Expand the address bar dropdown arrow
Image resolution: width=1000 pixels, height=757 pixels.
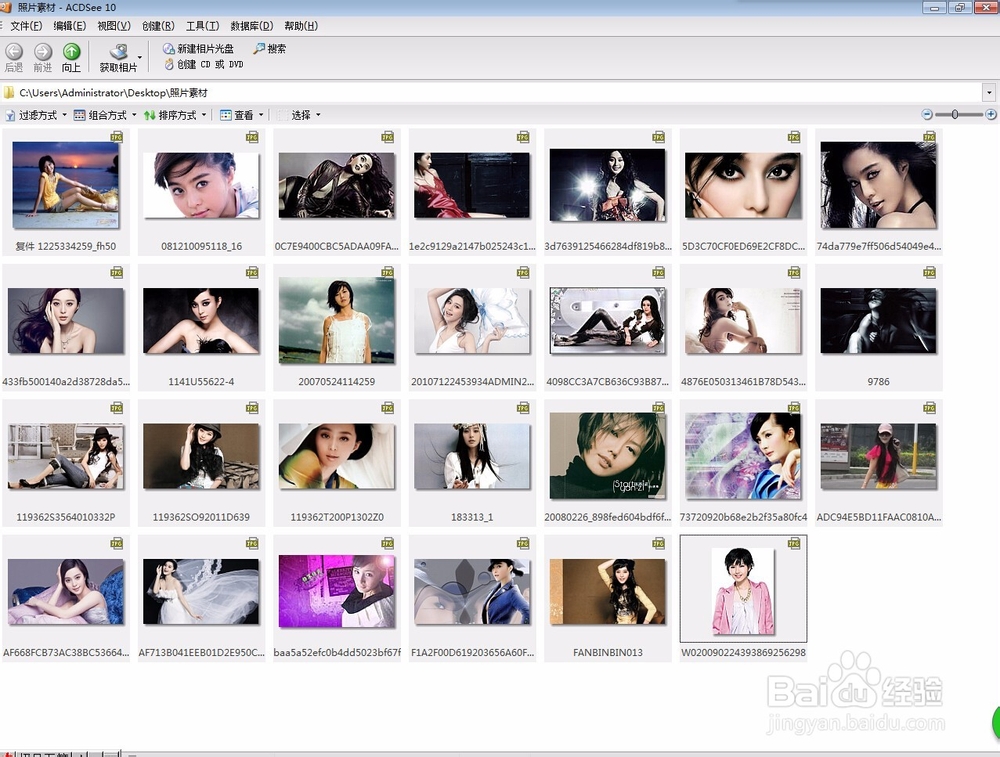click(989, 92)
